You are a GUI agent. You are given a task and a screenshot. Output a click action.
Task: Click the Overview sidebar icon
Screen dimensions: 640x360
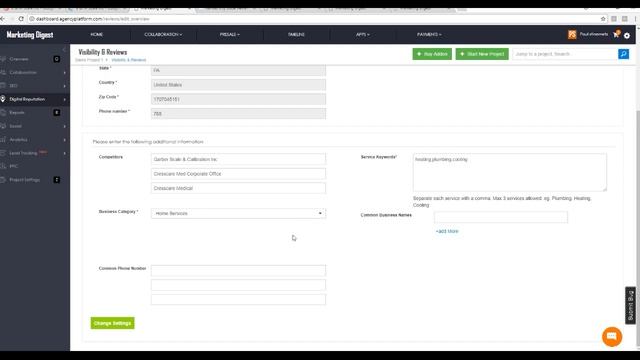point(3,59)
